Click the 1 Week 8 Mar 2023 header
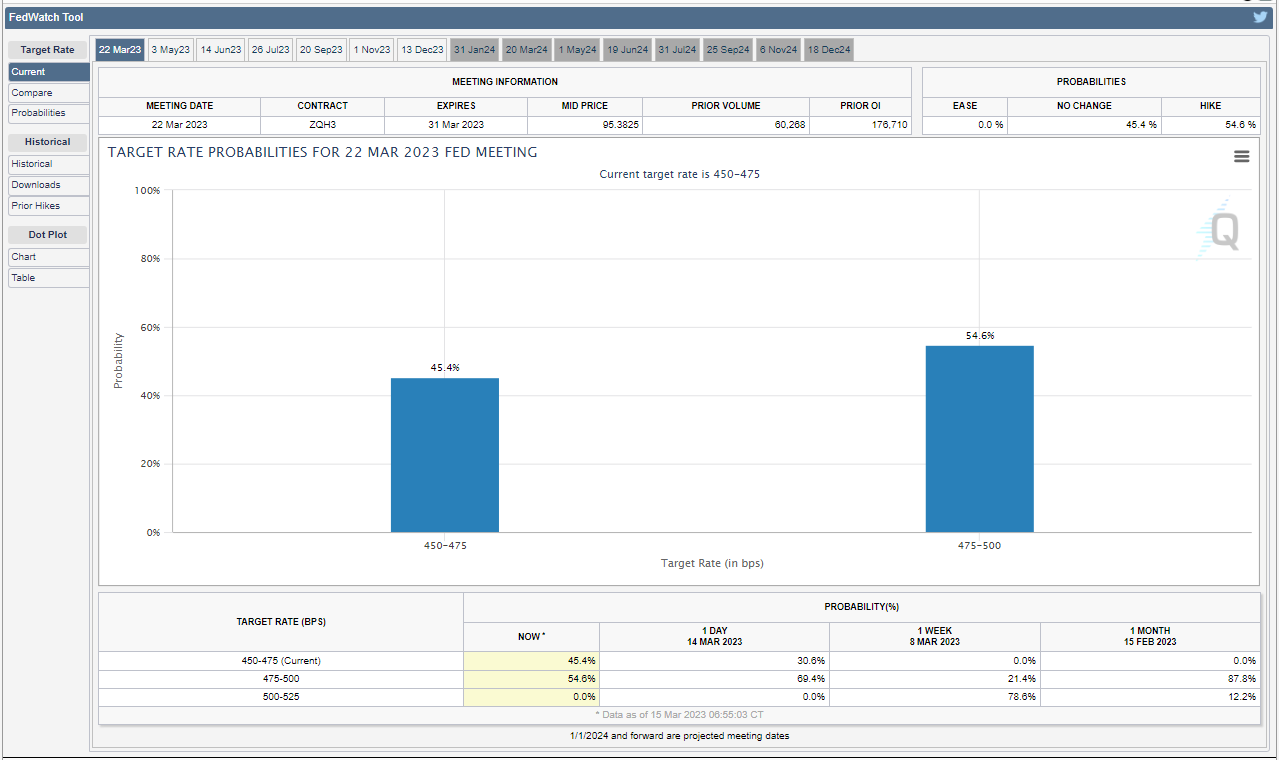The height and width of the screenshot is (760, 1279). (935, 636)
